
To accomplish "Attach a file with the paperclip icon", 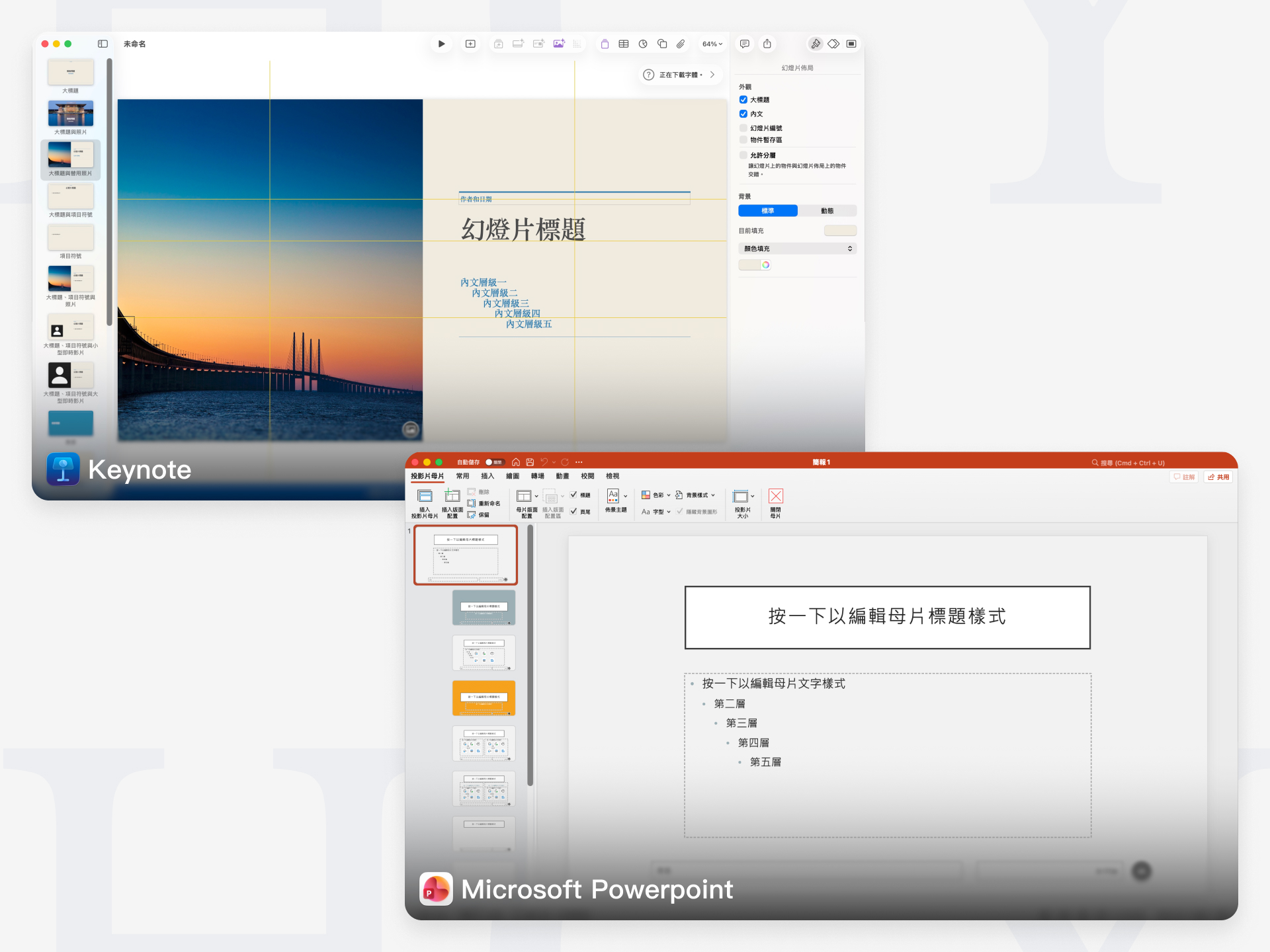I will (680, 44).
